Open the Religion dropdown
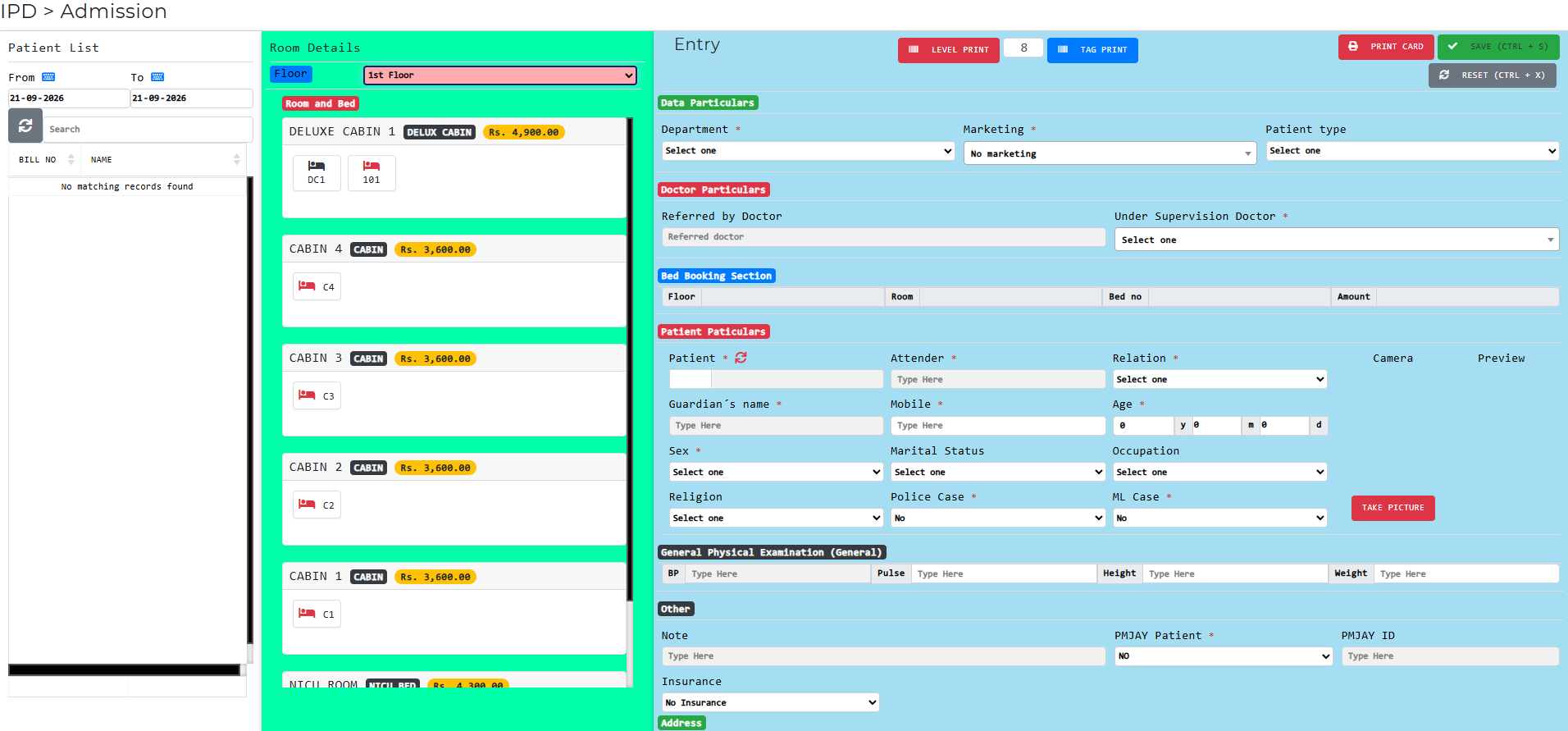1568x731 pixels. click(776, 518)
